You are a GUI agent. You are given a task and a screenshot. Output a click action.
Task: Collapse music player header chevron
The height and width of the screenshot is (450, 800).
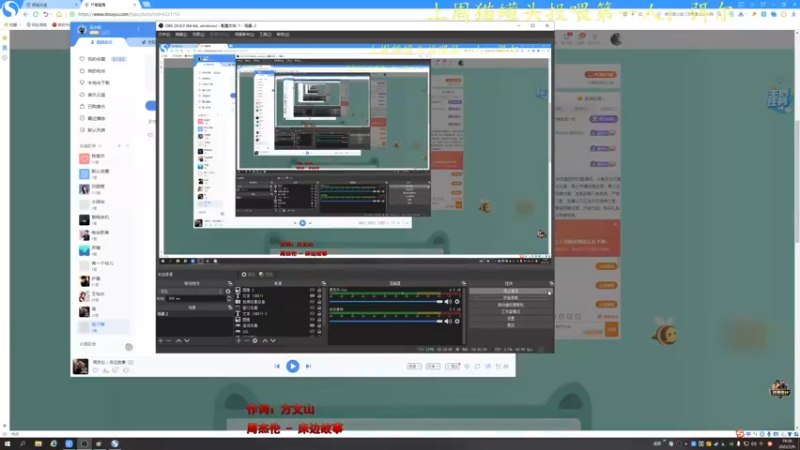tap(139, 29)
